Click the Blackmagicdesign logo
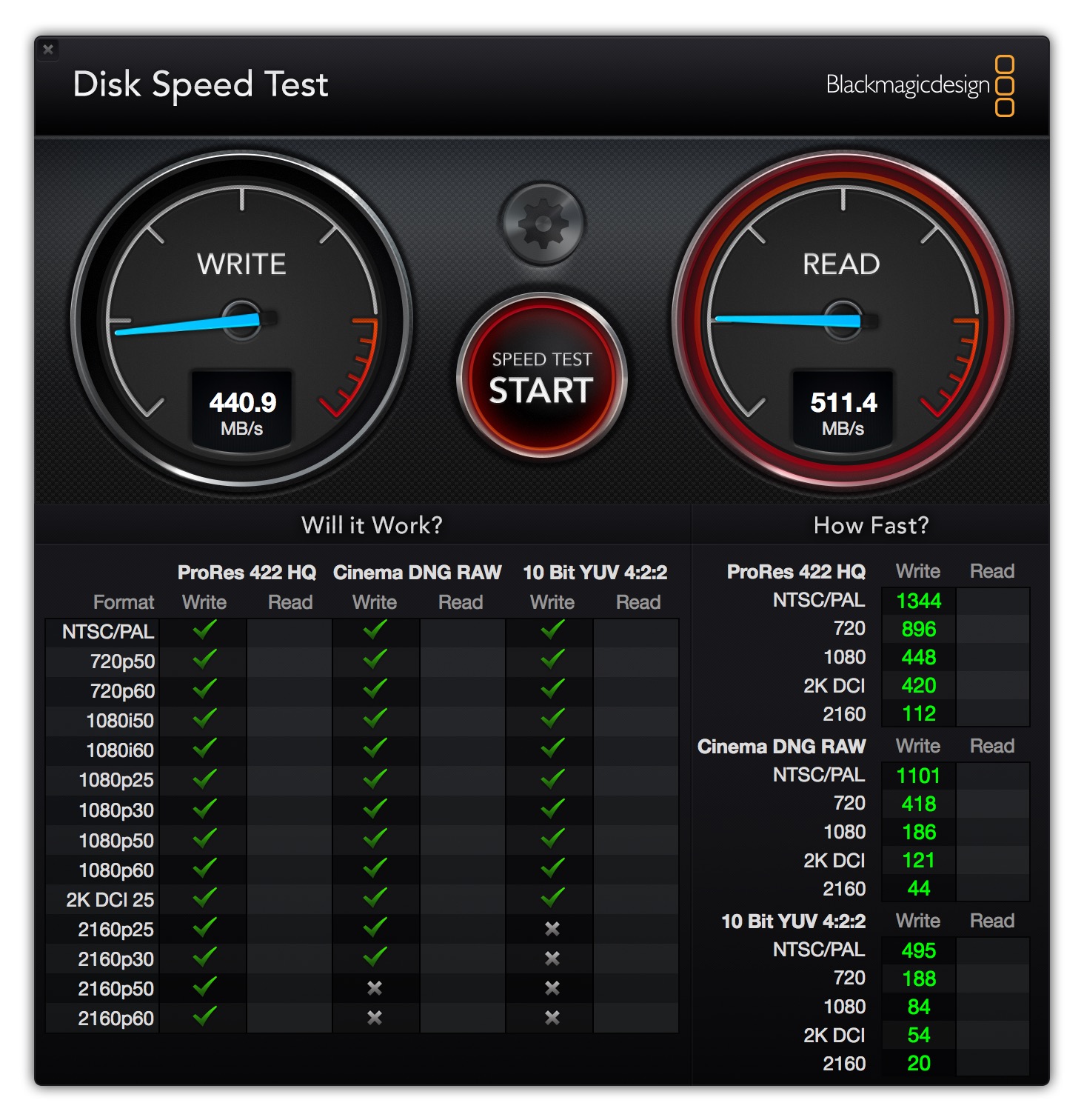Screen dimensions: 1084x1120 click(920, 85)
